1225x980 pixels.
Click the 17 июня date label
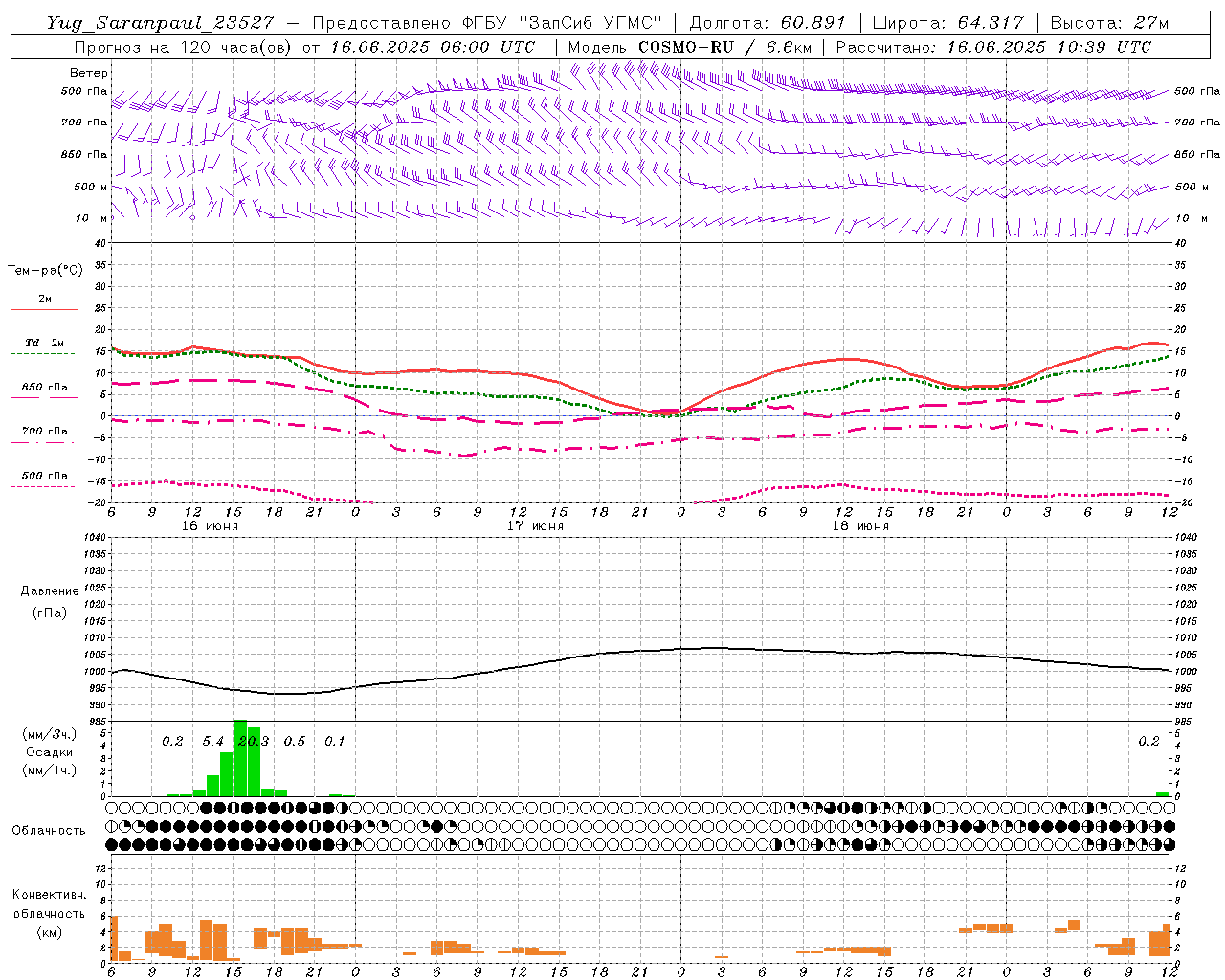pyautogui.click(x=535, y=526)
